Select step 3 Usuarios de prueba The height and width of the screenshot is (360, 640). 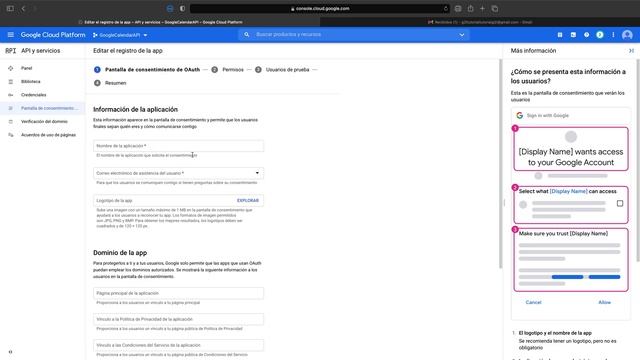click(282, 70)
